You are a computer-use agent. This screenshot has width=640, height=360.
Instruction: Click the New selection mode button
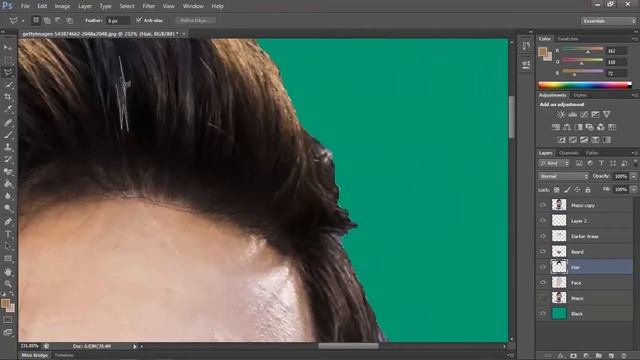pyautogui.click(x=36, y=20)
